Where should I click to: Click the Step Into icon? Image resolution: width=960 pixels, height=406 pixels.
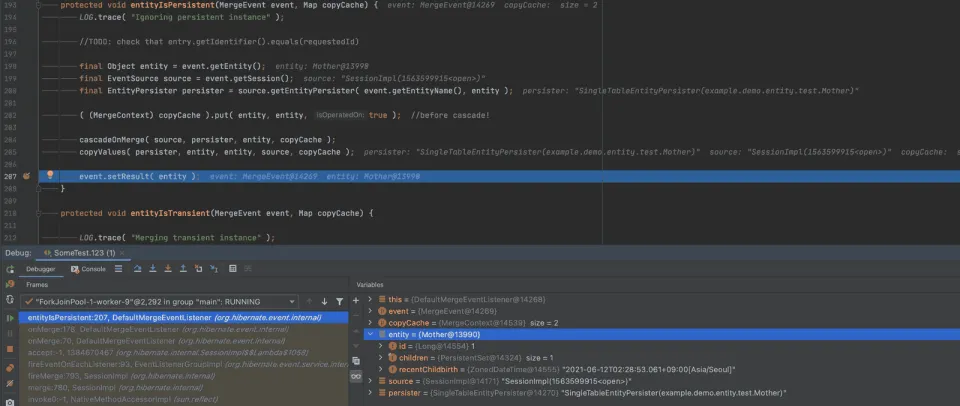click(x=152, y=269)
